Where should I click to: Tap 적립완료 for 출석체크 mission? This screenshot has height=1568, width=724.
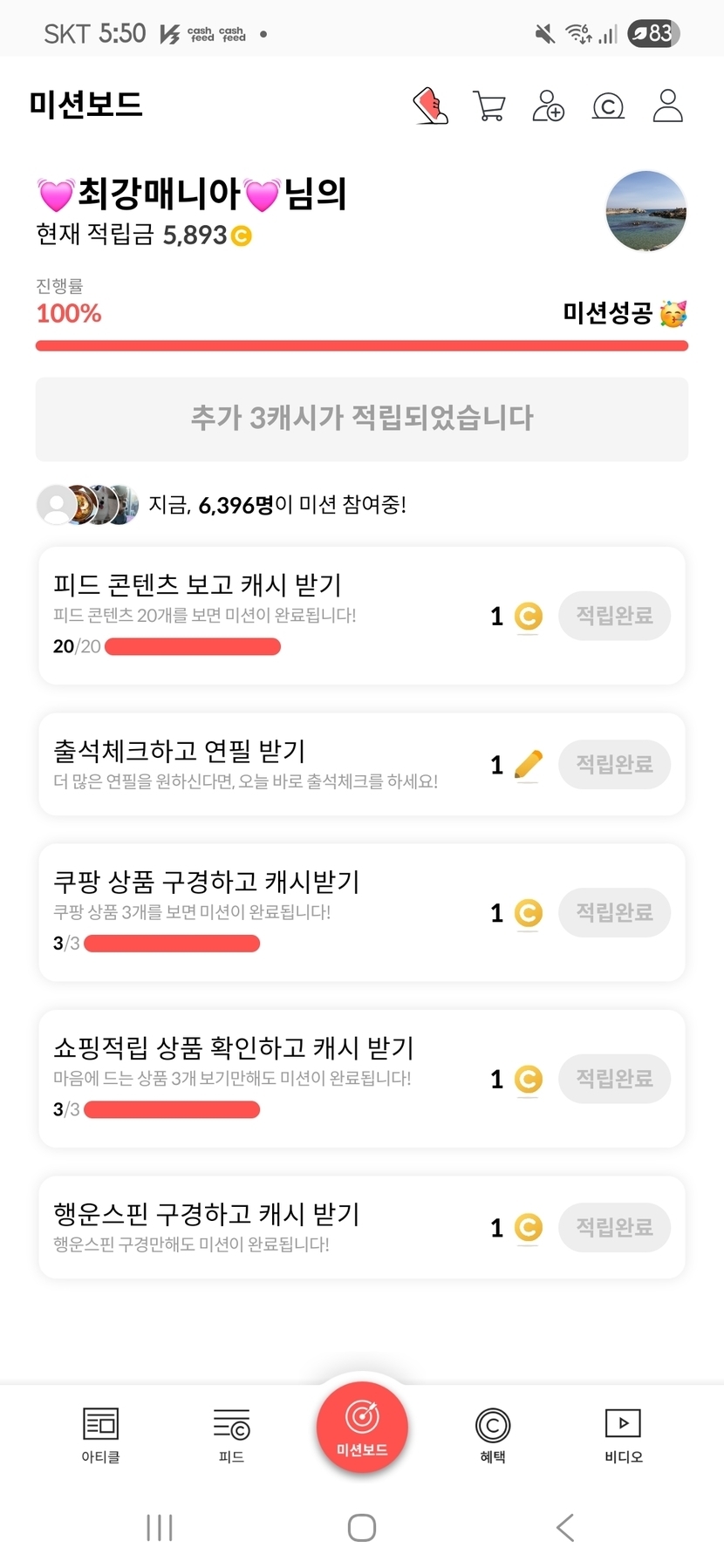coord(614,765)
